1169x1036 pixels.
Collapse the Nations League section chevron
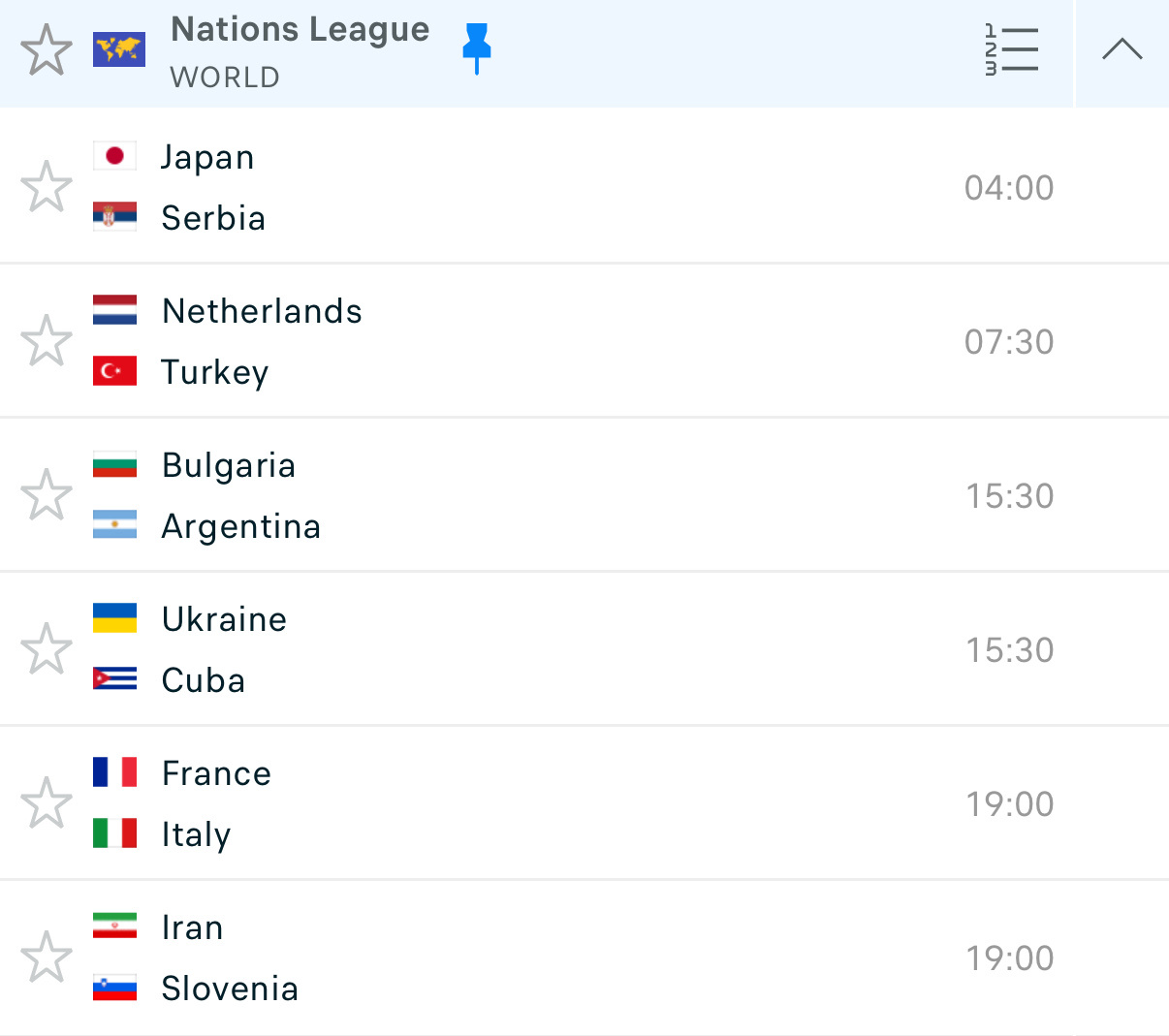point(1122,49)
